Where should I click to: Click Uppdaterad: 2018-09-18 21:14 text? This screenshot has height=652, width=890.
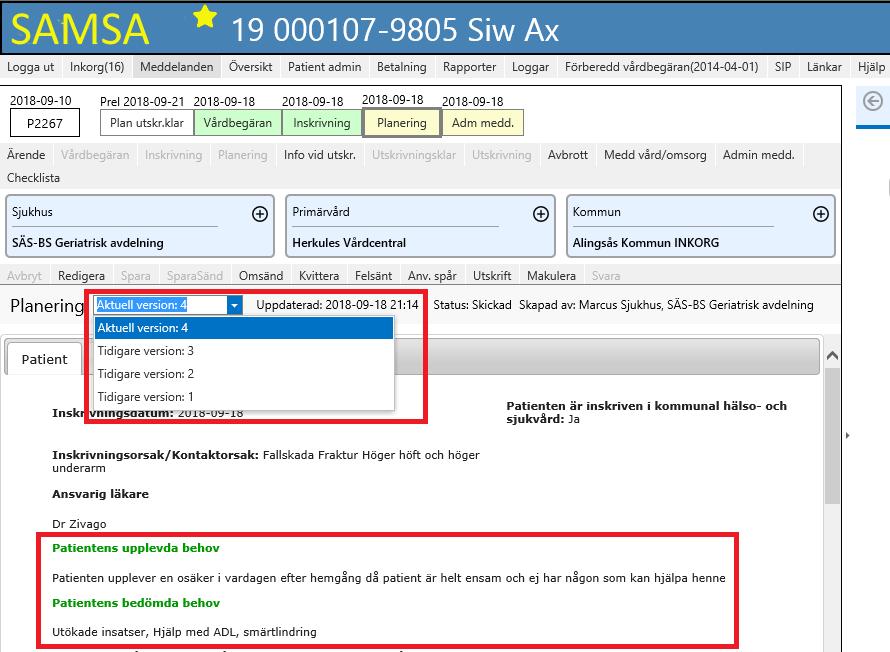click(x=337, y=305)
